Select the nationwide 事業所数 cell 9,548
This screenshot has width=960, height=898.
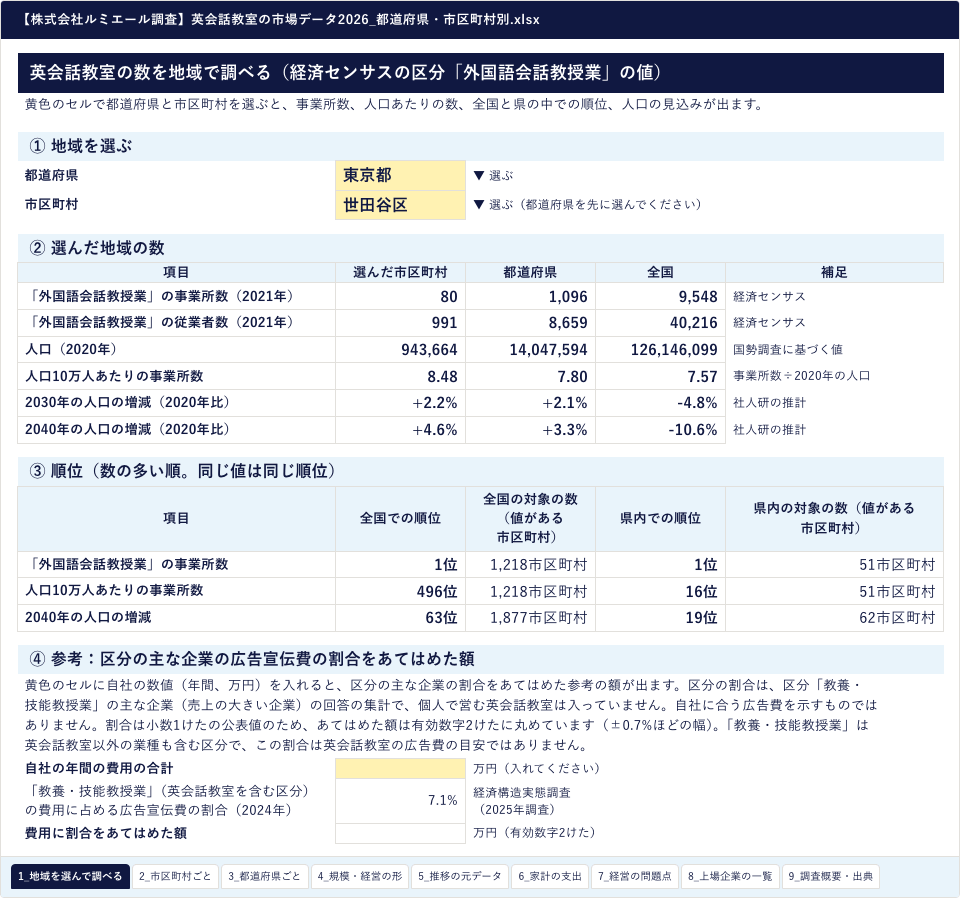661,296
